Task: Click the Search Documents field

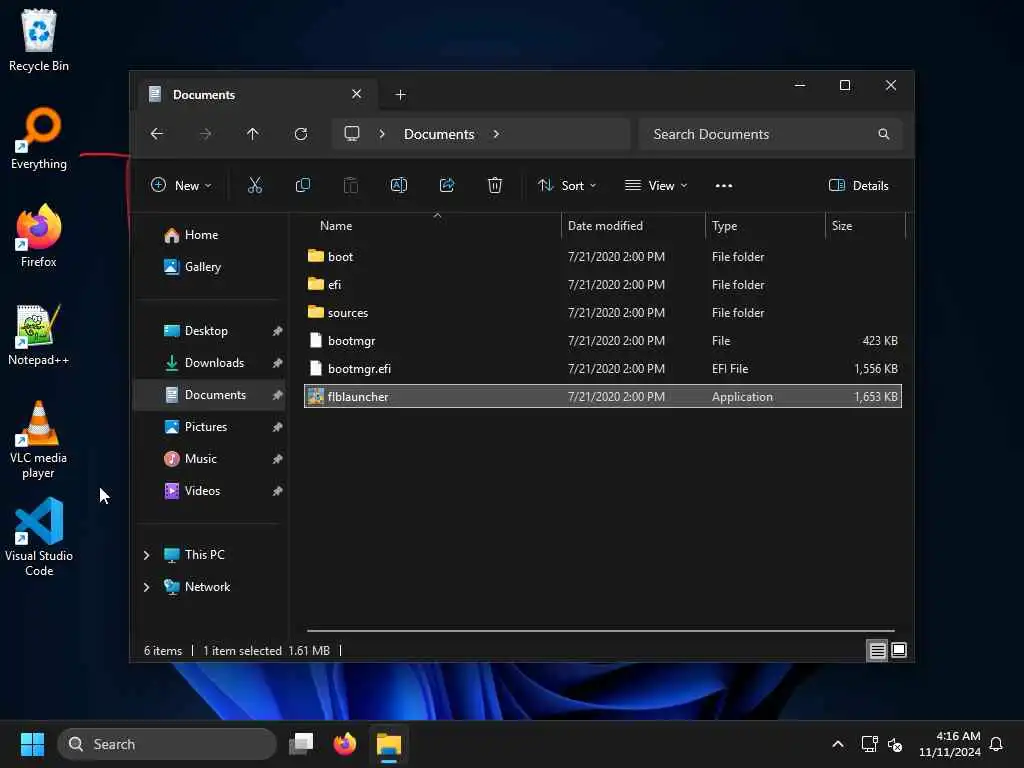Action: pyautogui.click(x=771, y=134)
